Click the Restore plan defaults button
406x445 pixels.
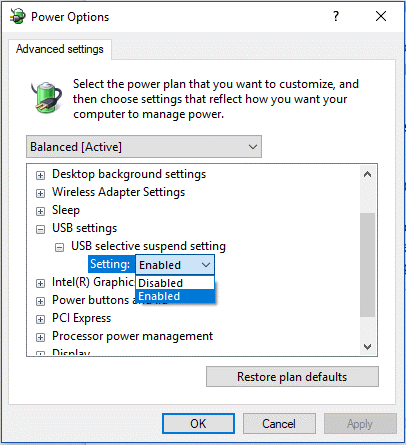(x=292, y=377)
